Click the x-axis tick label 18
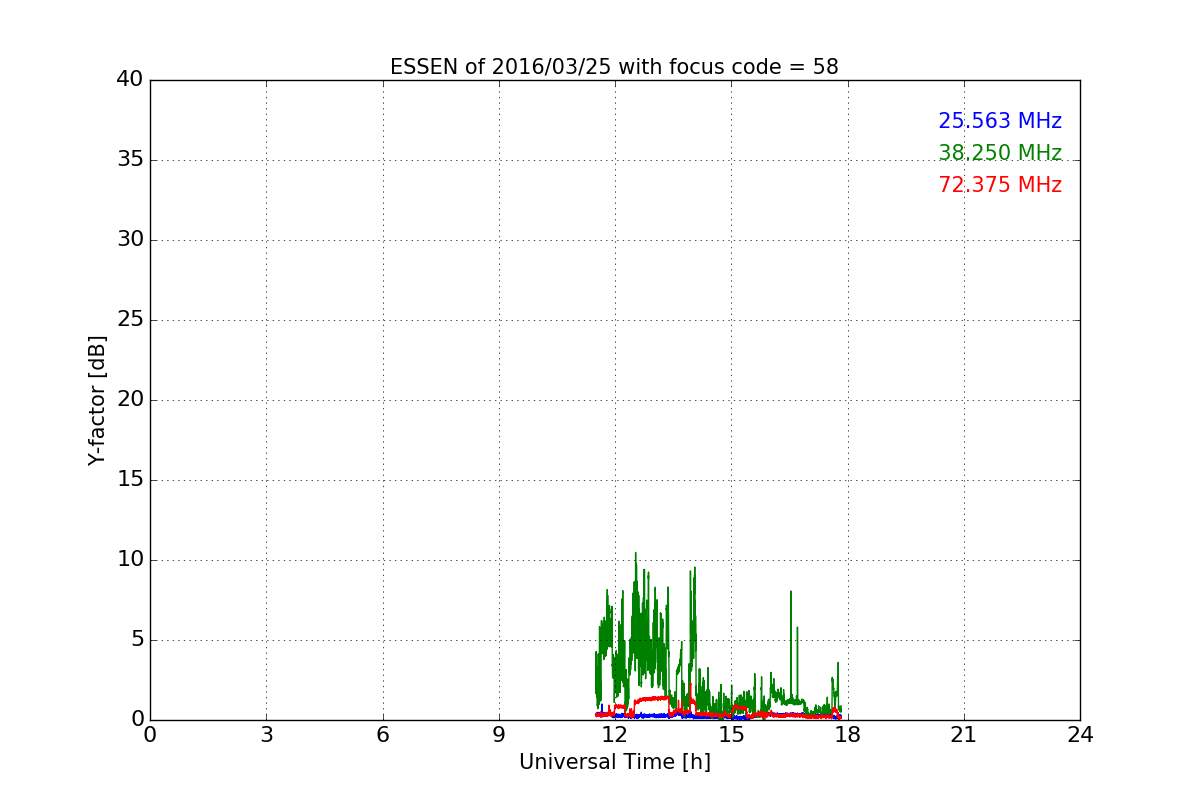1200x800 pixels. [x=847, y=735]
